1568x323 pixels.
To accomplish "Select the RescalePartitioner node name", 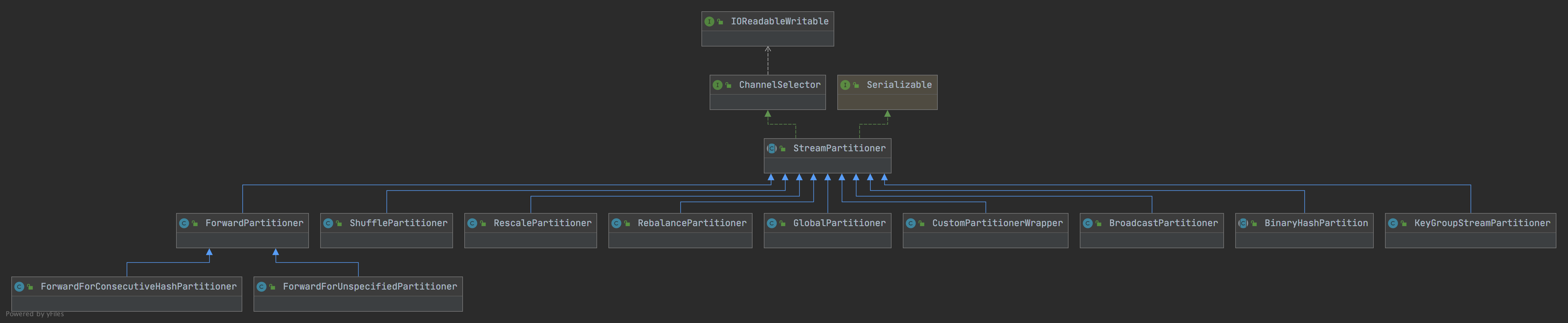I will point(542,223).
